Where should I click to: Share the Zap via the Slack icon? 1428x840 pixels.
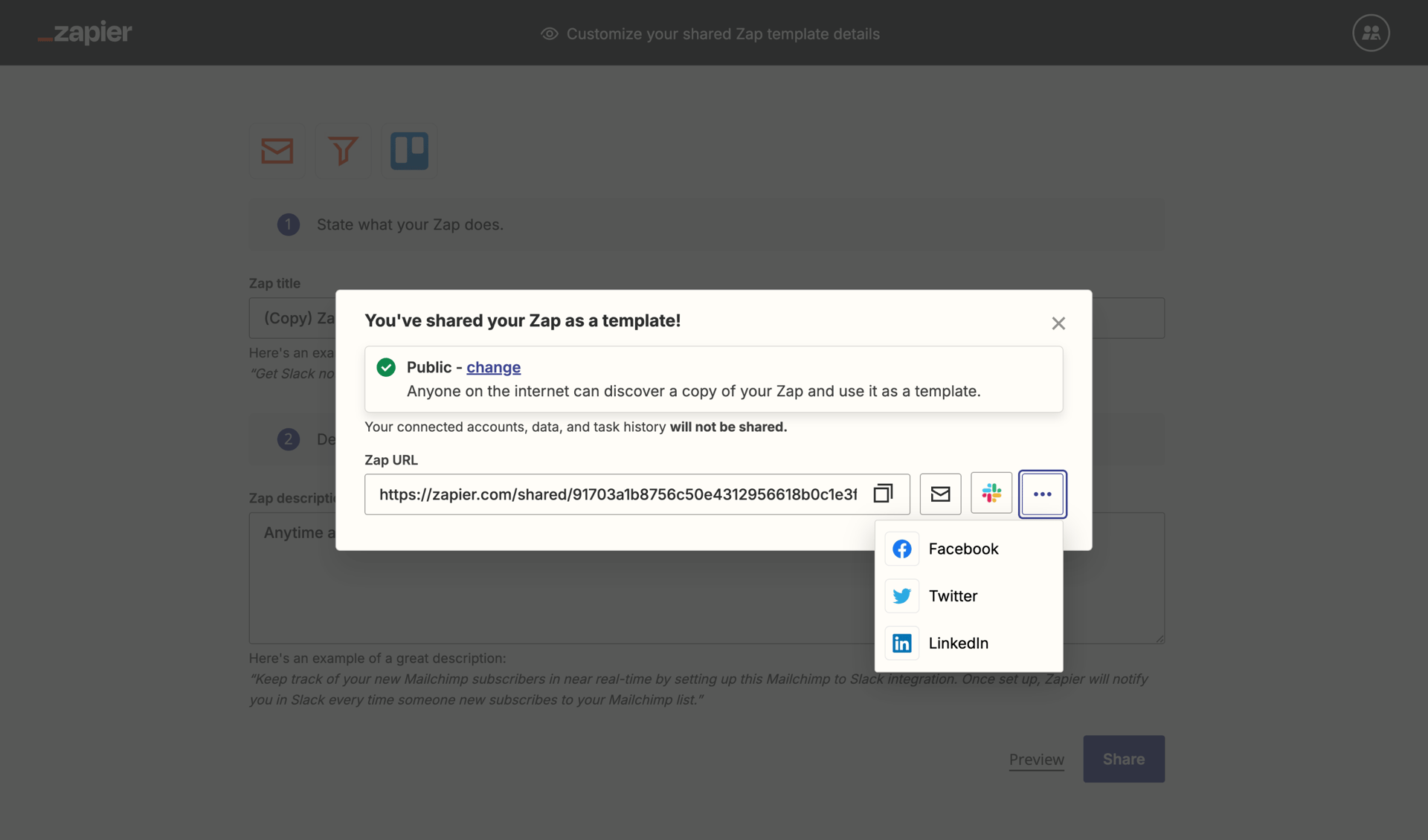tap(991, 494)
